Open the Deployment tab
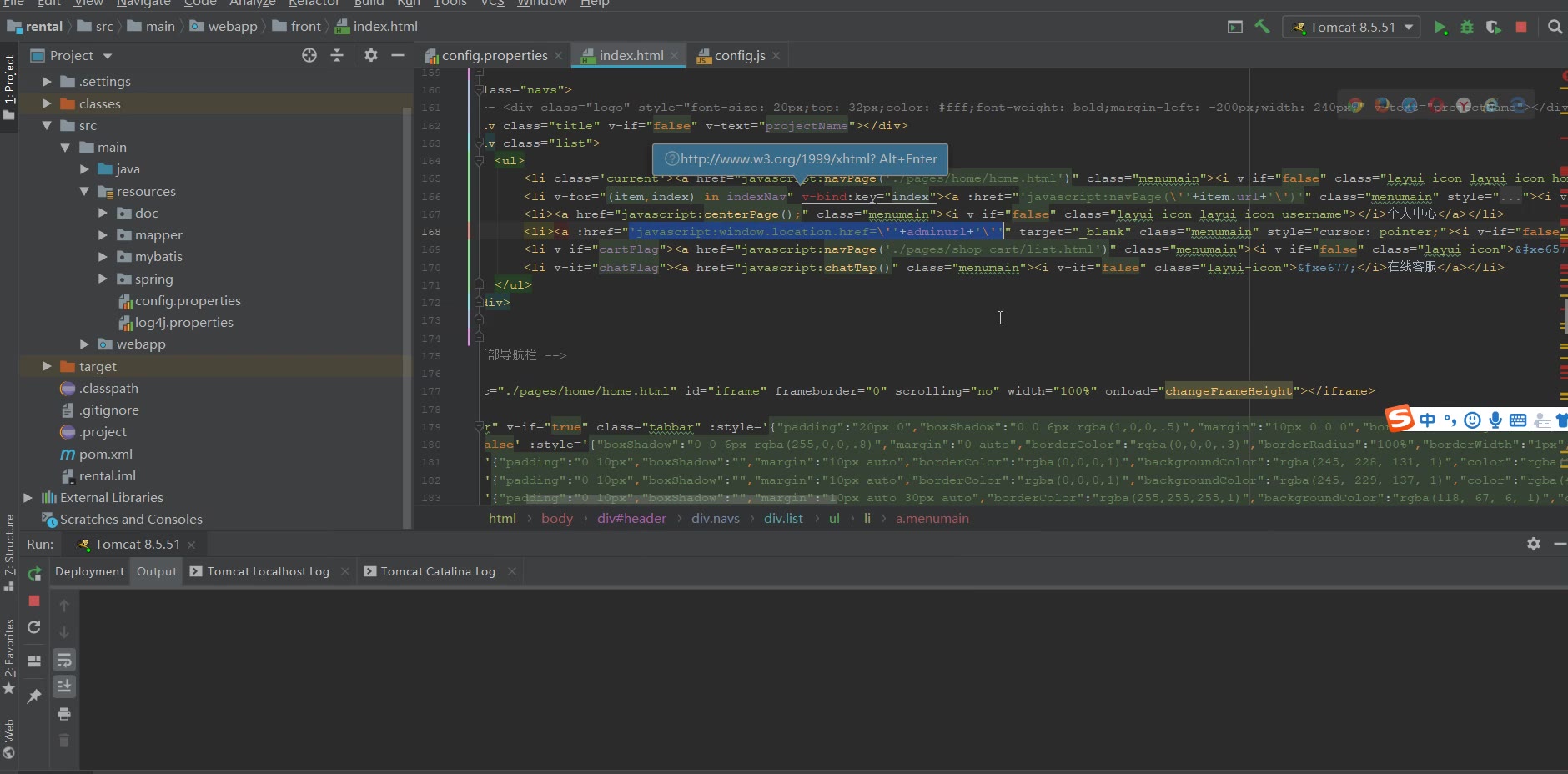Viewport: 1568px width, 774px height. 89,571
